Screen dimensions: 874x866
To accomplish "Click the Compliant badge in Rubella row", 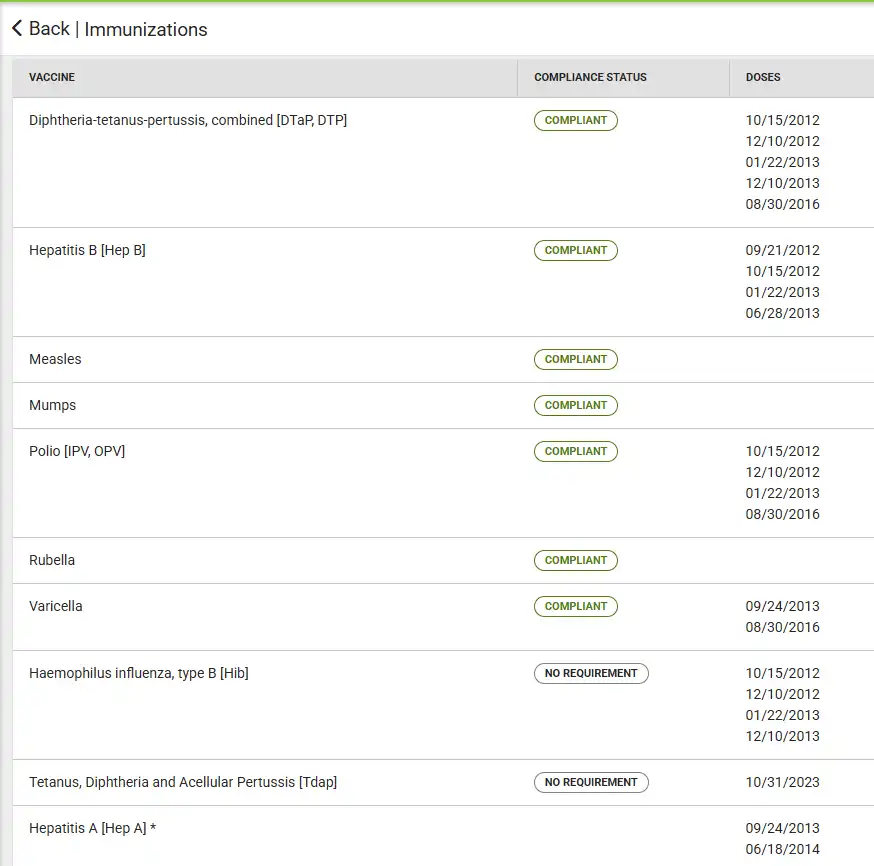I will point(576,560).
